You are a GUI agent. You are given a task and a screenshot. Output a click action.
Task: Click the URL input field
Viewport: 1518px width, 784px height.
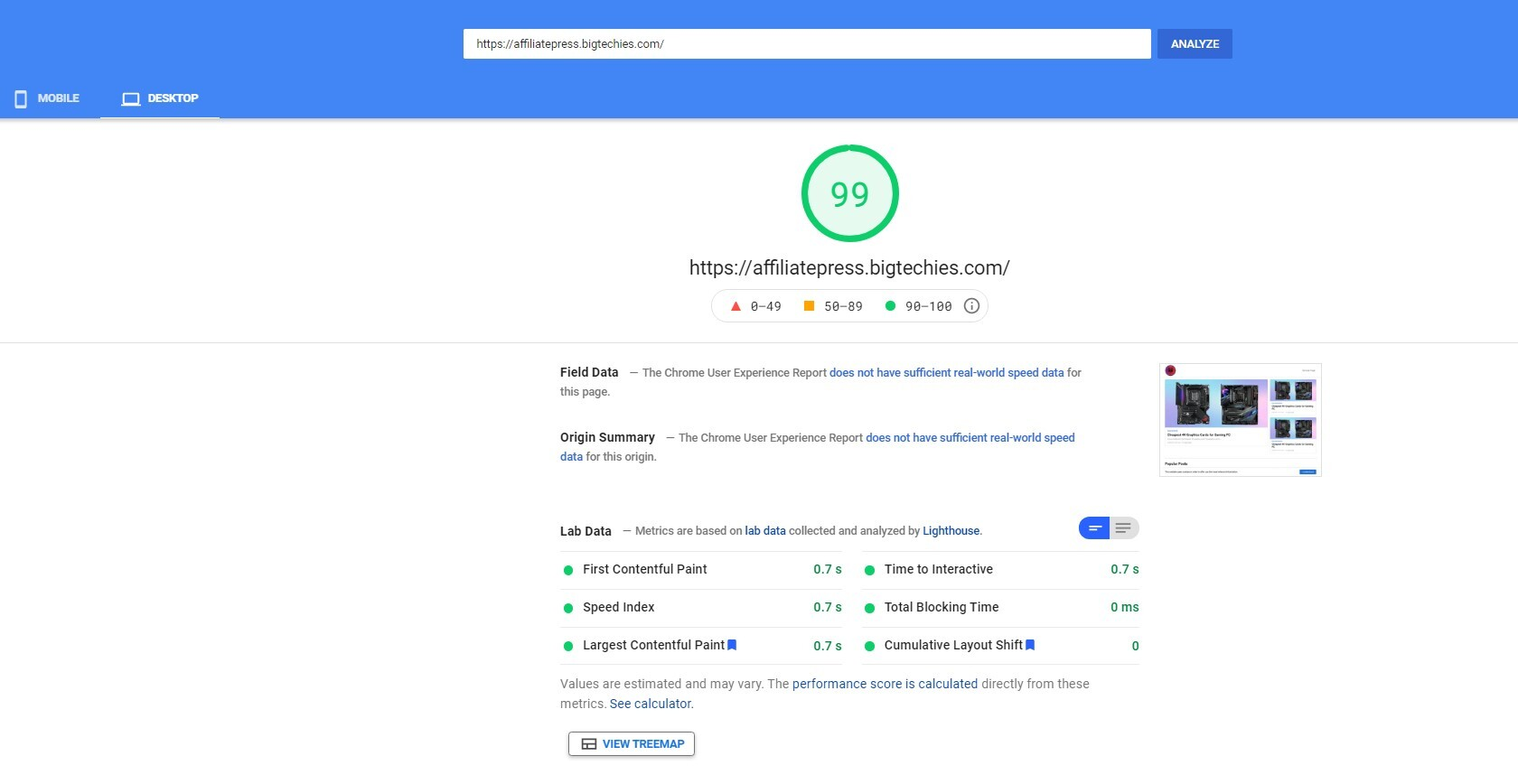tap(806, 44)
